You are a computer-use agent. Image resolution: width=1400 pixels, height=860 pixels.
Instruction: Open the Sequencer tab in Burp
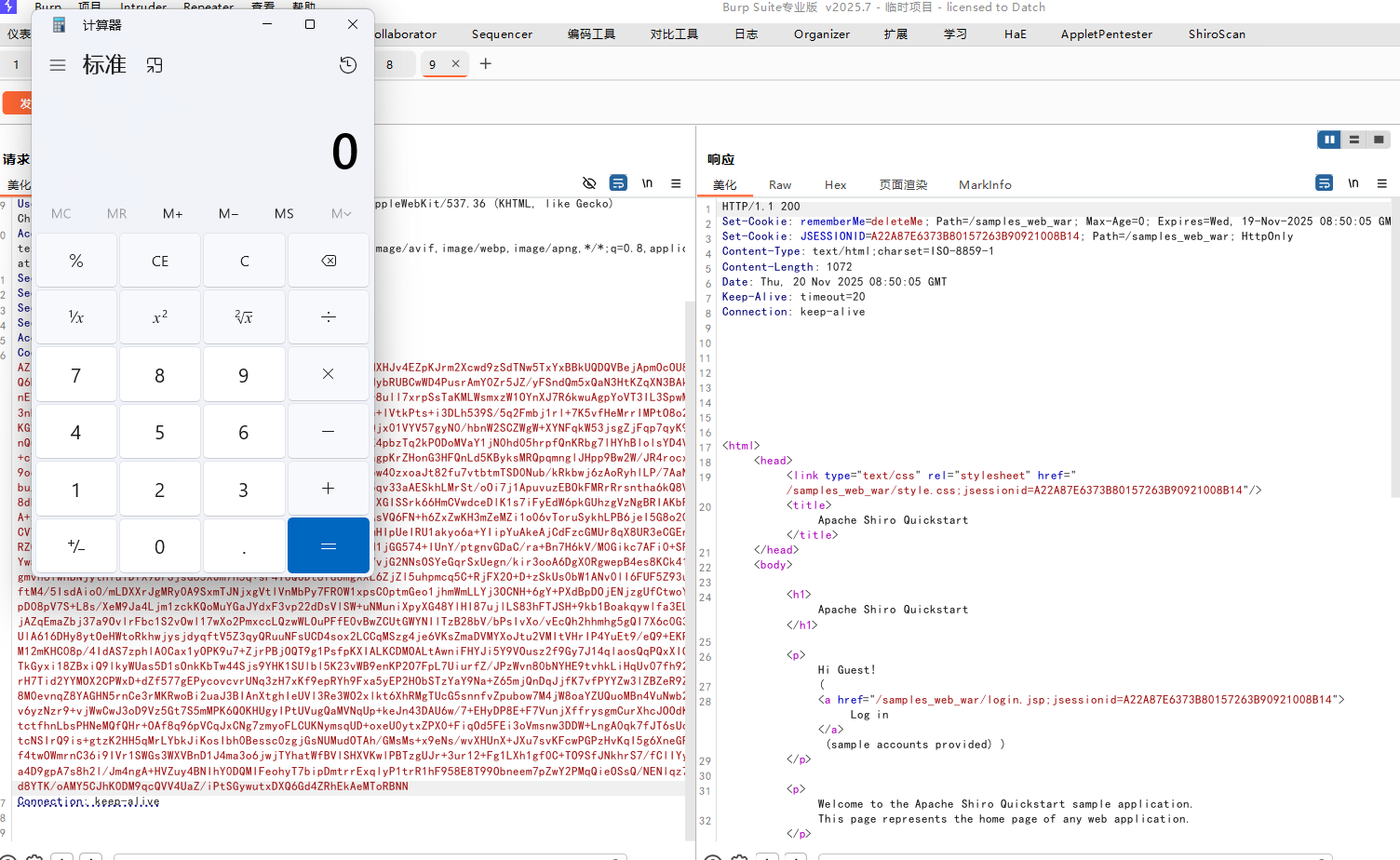pyautogui.click(x=502, y=34)
